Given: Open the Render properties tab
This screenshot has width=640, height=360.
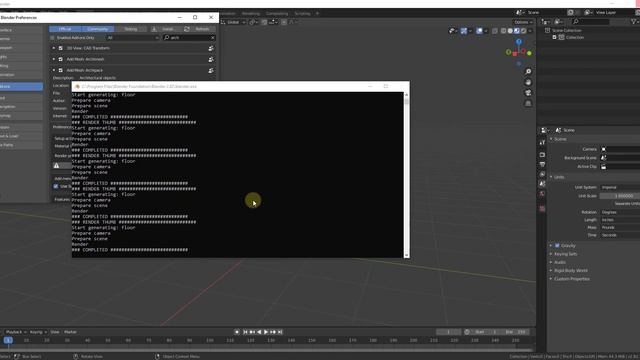Looking at the screenshot, I should click(542, 155).
